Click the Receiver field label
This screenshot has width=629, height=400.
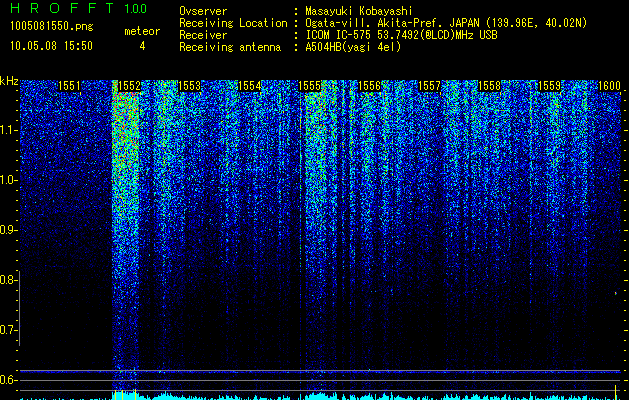pos(203,35)
